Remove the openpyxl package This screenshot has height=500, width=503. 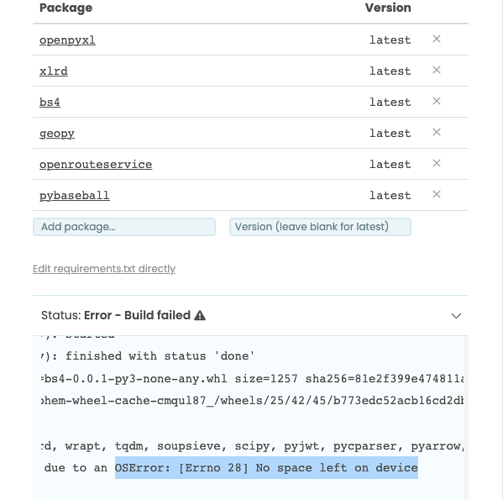click(x=436, y=39)
